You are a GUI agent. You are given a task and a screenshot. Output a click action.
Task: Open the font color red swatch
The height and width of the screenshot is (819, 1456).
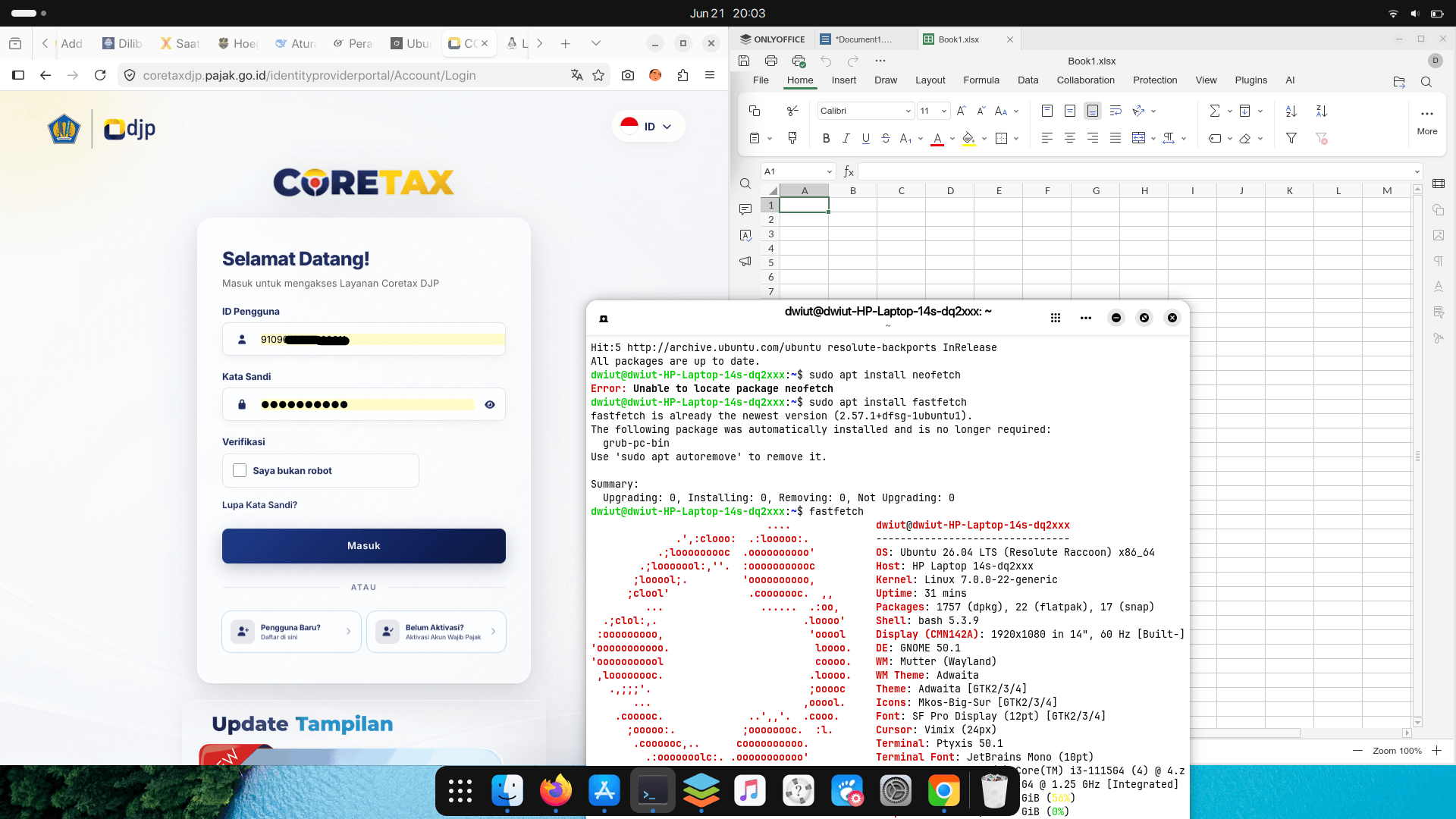click(x=937, y=139)
